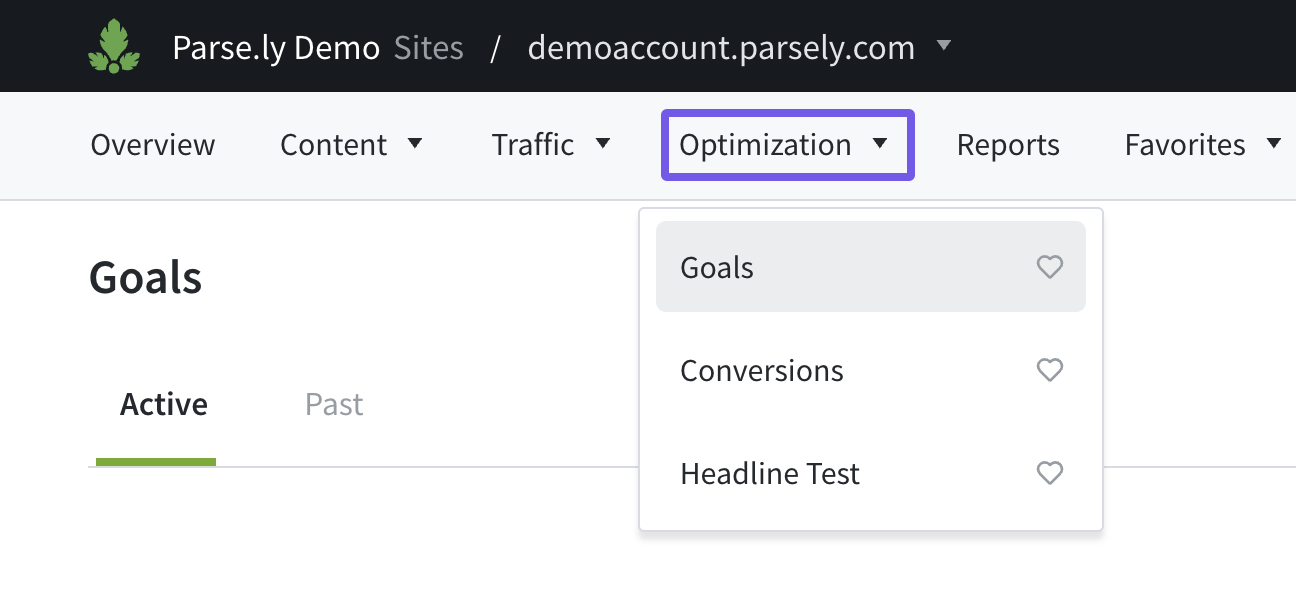
Task: Open Headline Test from the menu
Action: pyautogui.click(x=770, y=474)
